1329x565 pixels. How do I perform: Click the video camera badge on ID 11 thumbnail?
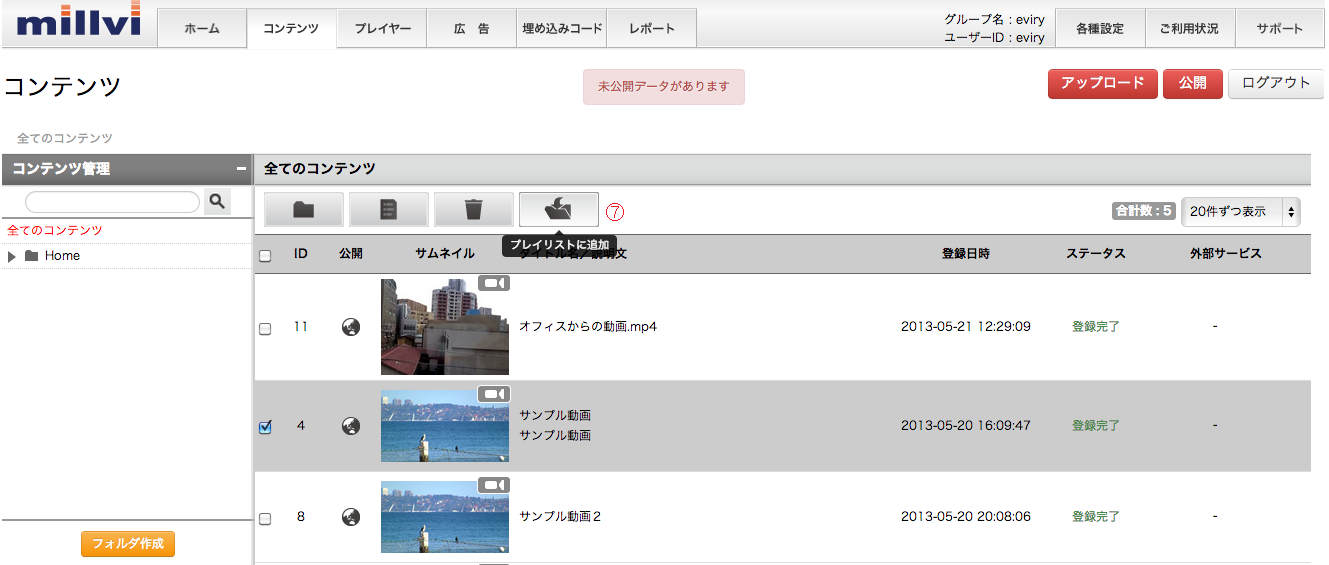coord(494,283)
